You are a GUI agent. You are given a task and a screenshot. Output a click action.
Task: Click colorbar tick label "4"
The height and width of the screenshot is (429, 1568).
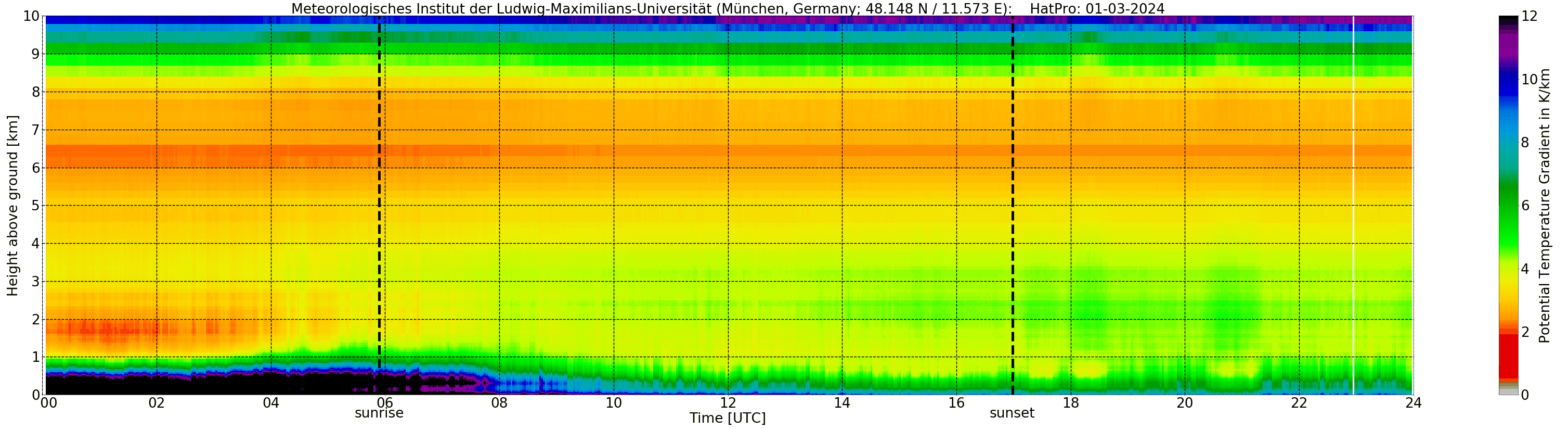[x=1525, y=269]
